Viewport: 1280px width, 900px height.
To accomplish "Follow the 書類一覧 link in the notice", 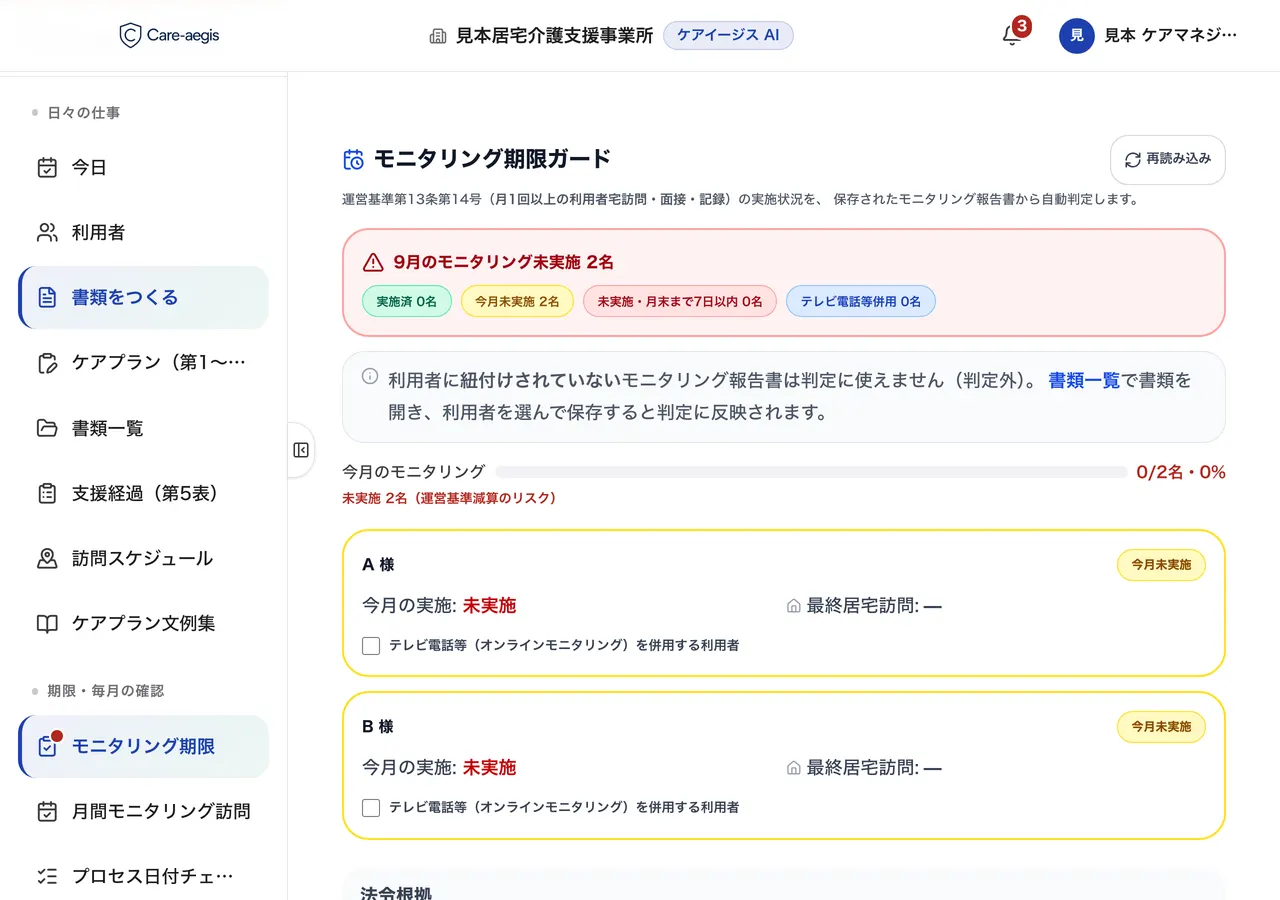I will (1084, 381).
